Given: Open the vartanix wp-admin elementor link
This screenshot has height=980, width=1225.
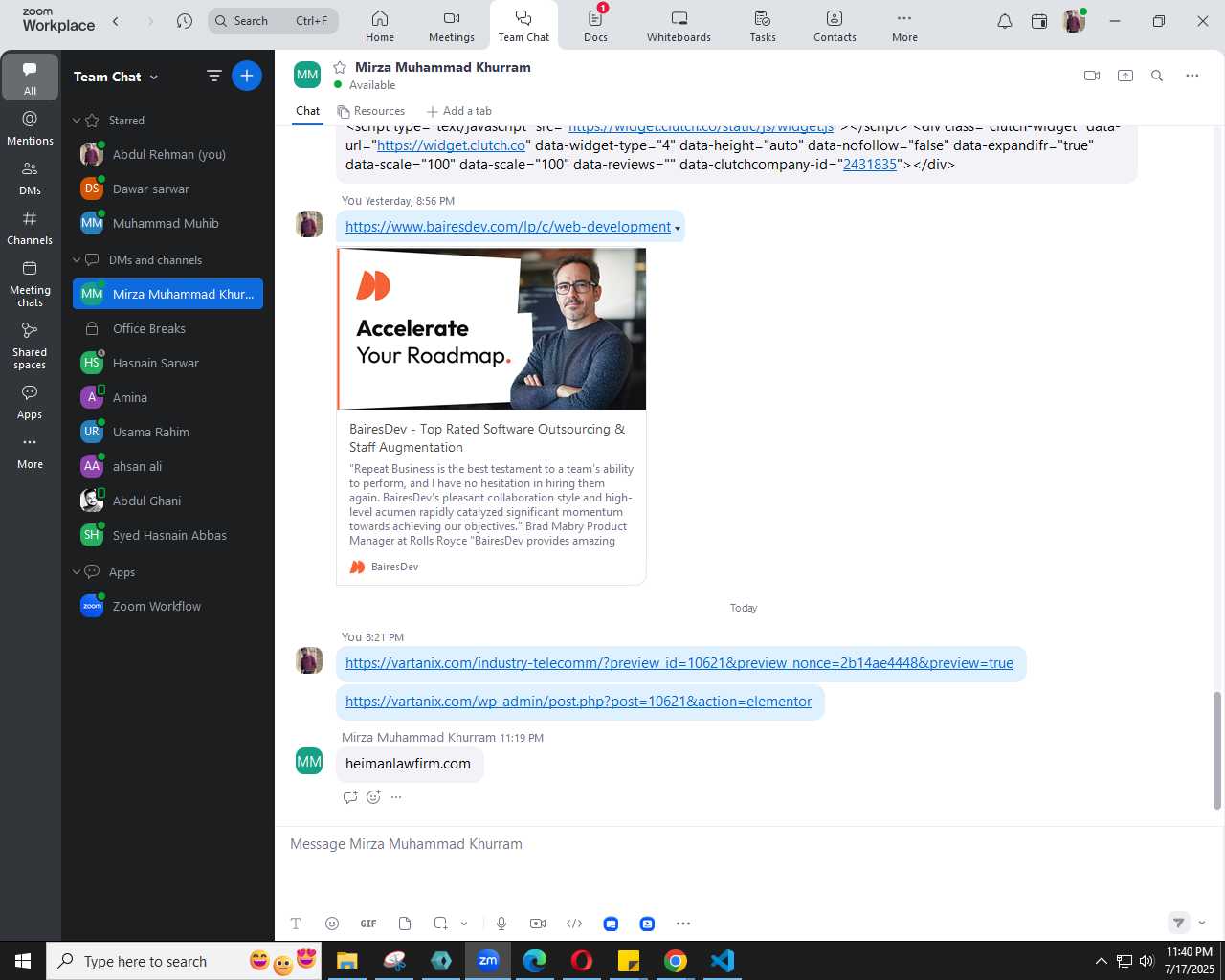Looking at the screenshot, I should [x=578, y=702].
